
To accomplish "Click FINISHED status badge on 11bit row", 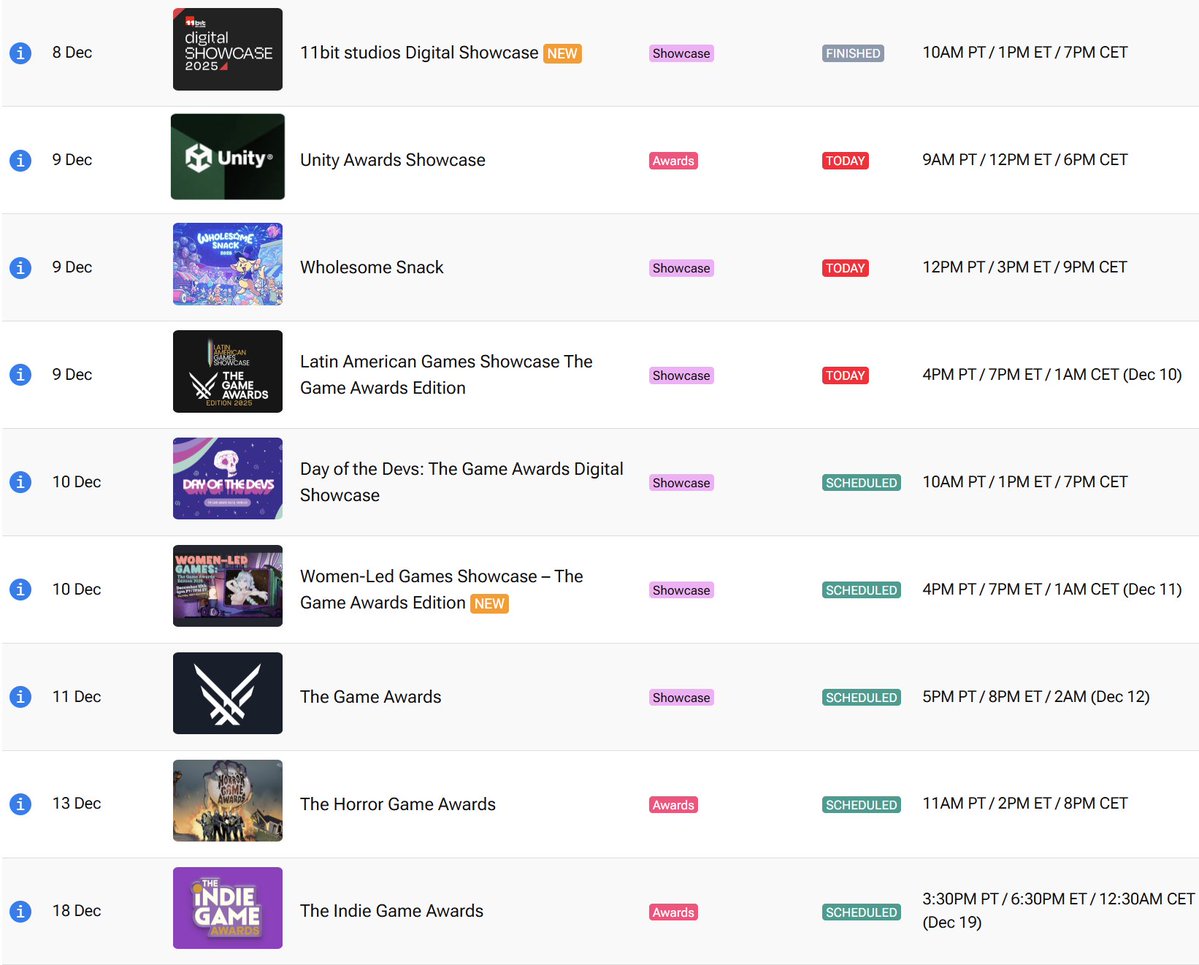I will point(853,54).
